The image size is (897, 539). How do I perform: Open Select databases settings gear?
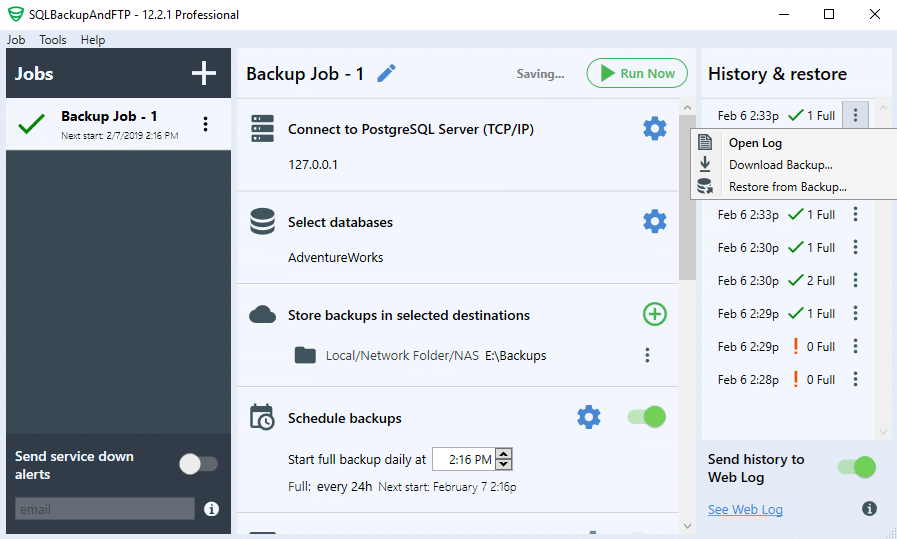[654, 221]
